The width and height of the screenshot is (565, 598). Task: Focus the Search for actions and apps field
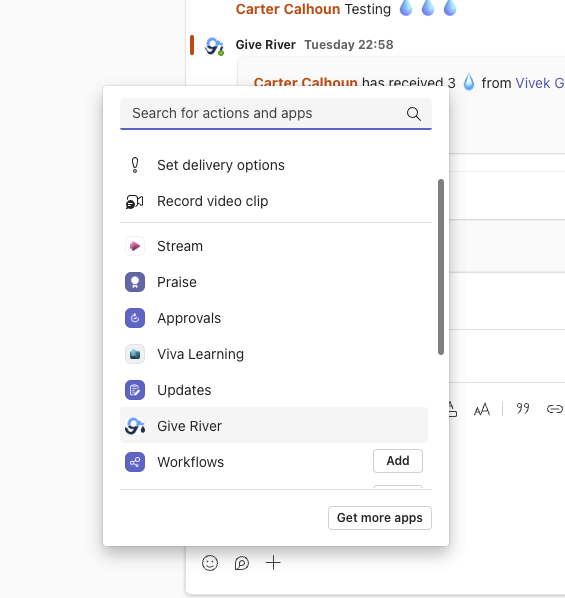(x=276, y=114)
